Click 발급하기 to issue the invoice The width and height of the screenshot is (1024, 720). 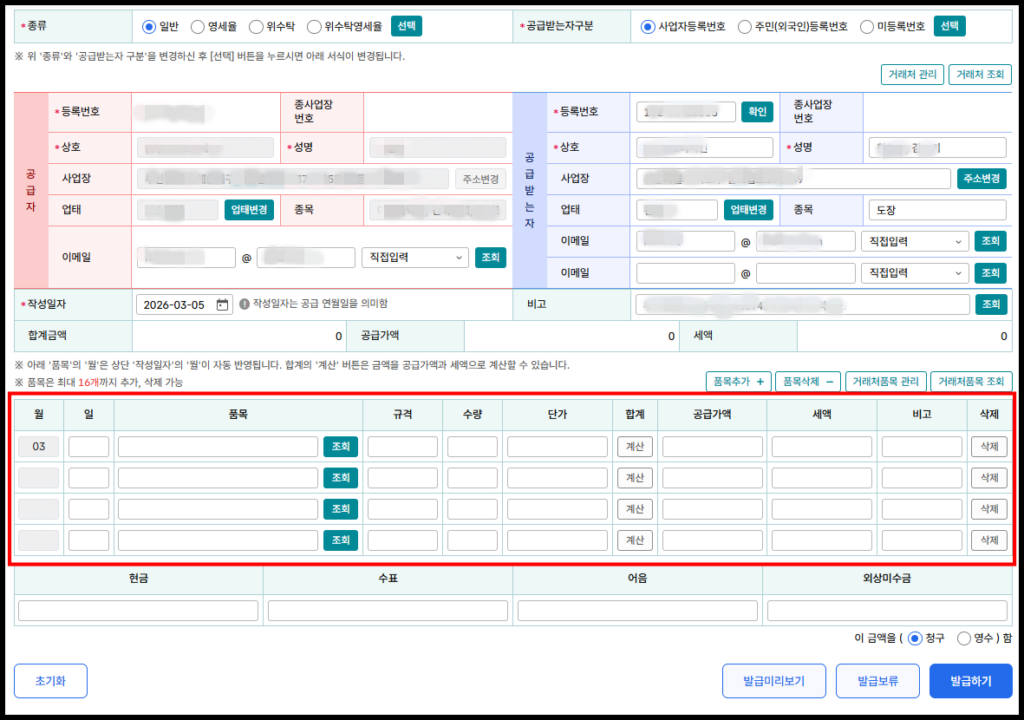[x=970, y=681]
